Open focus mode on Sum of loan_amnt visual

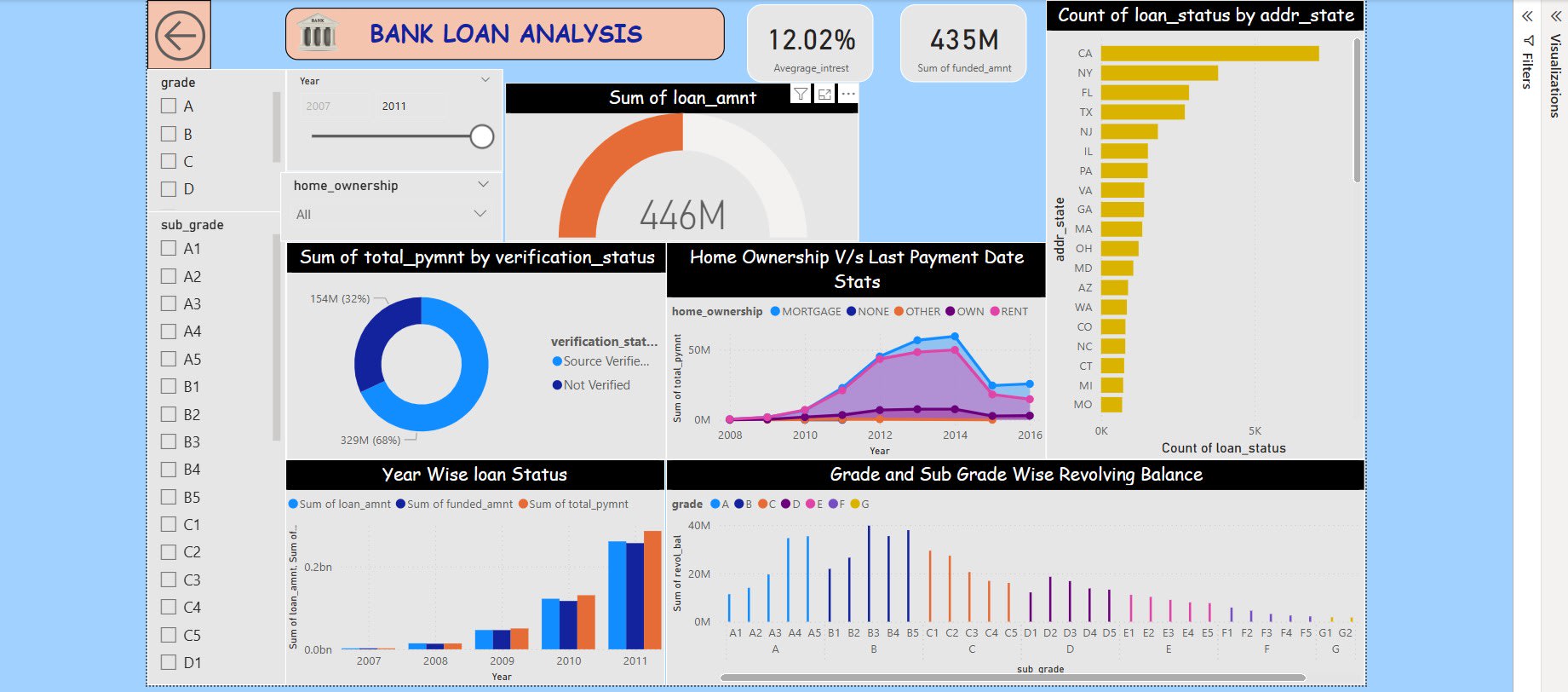pyautogui.click(x=824, y=95)
